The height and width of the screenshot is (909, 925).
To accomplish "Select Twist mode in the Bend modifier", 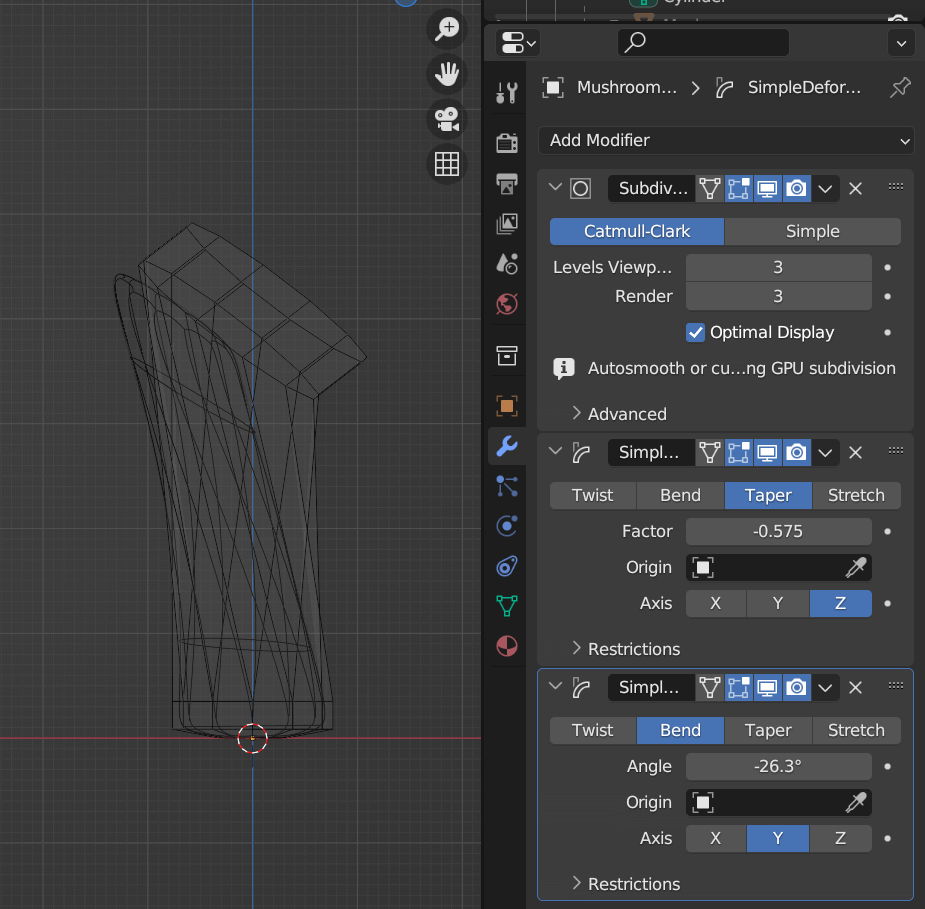I will [593, 730].
